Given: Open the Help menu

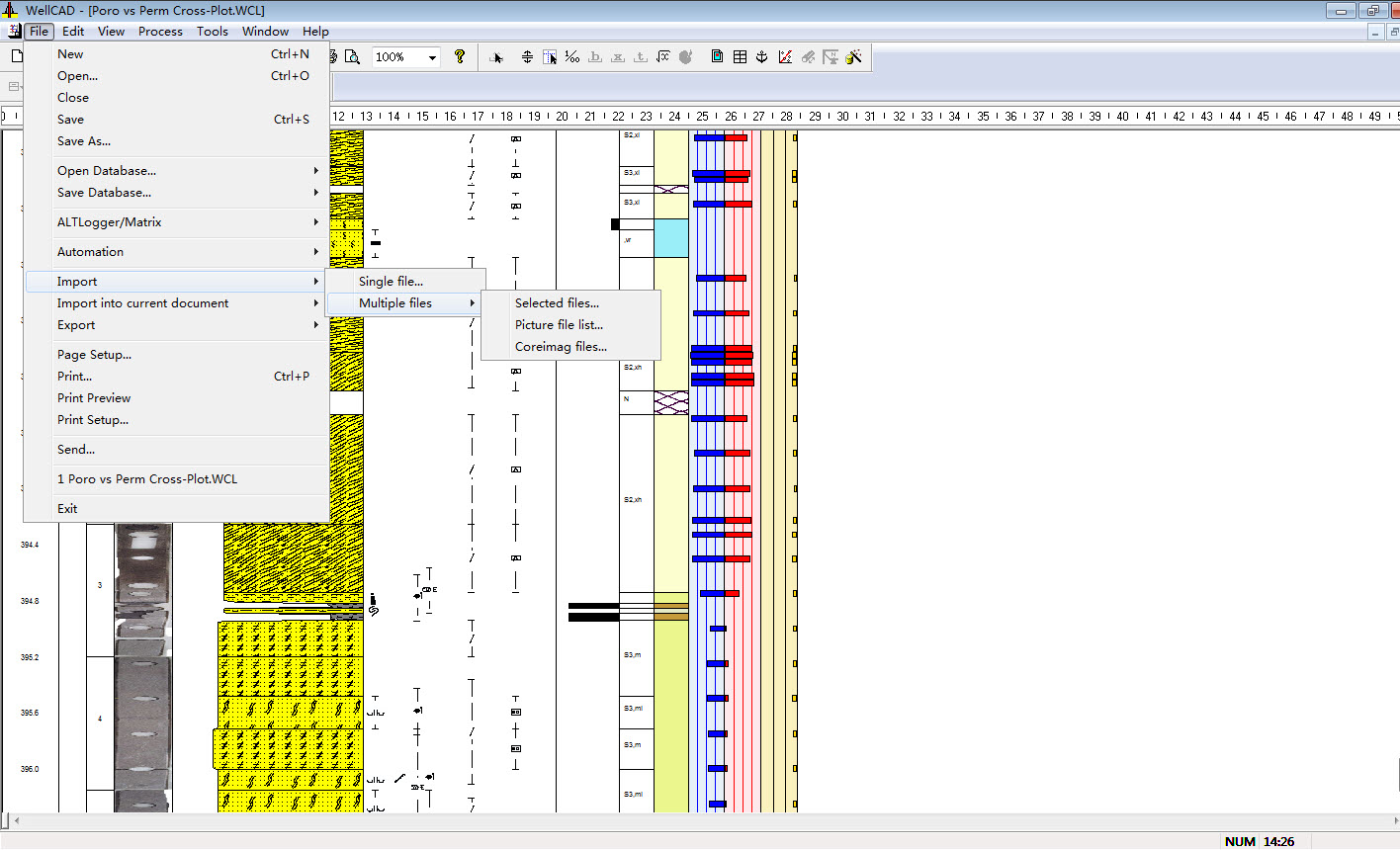Looking at the screenshot, I should (315, 31).
